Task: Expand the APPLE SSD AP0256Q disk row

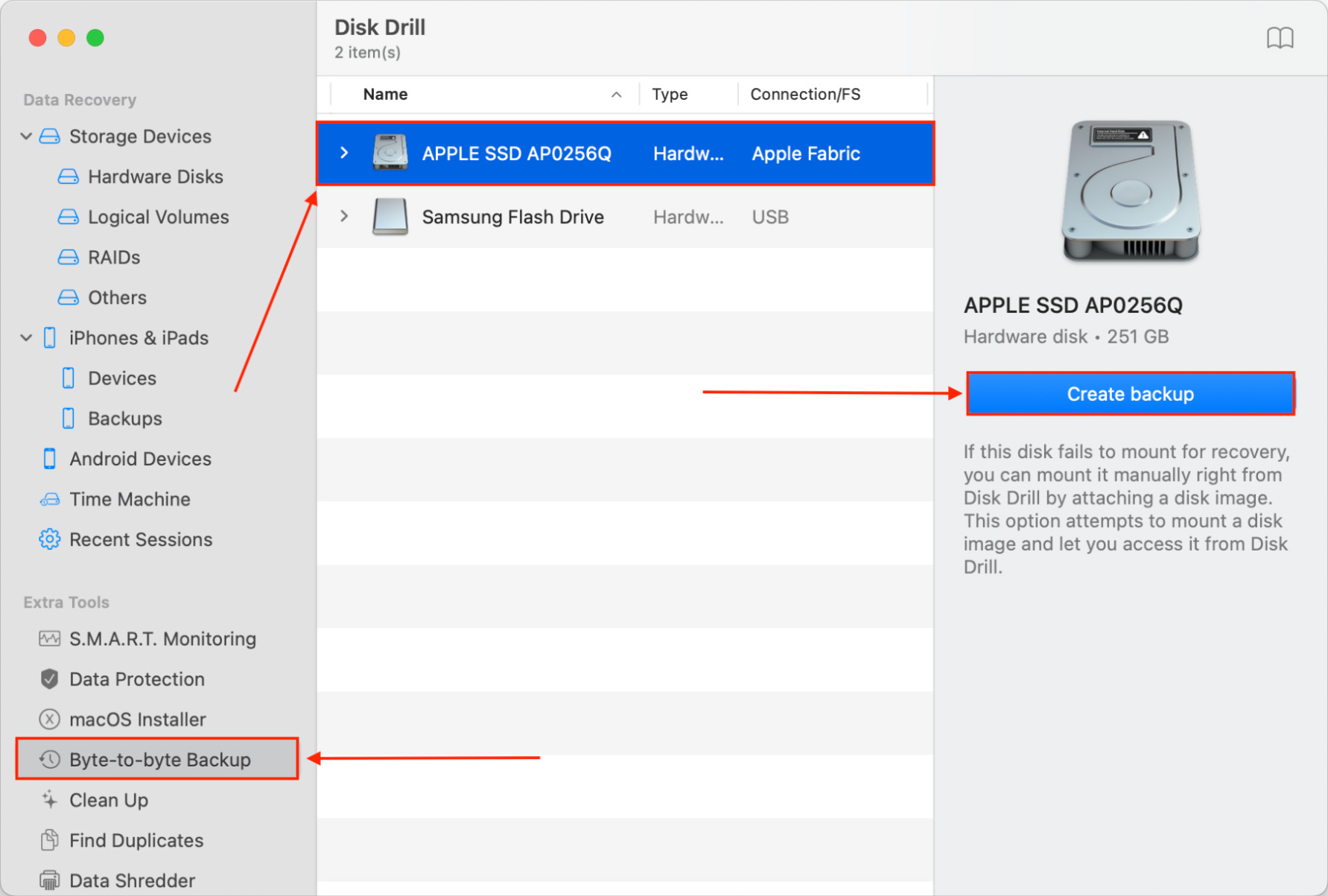Action: coord(343,153)
